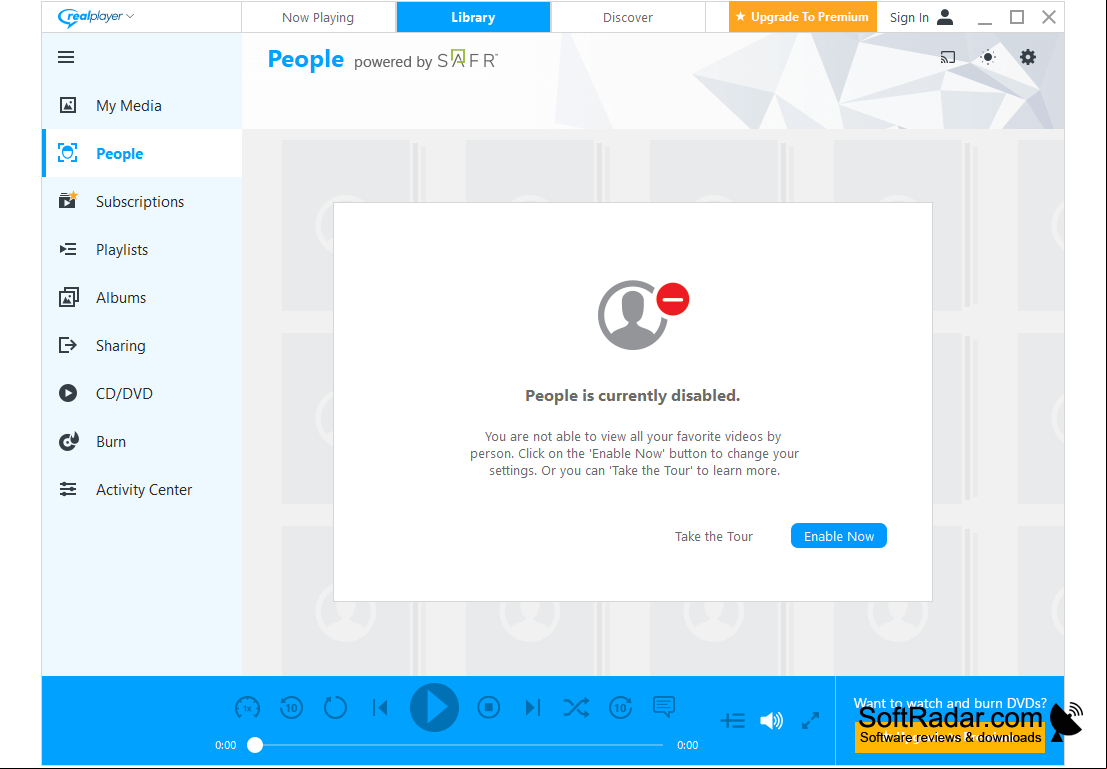Switch to the Now Playing tab
This screenshot has height=769, width=1107.
click(x=318, y=17)
